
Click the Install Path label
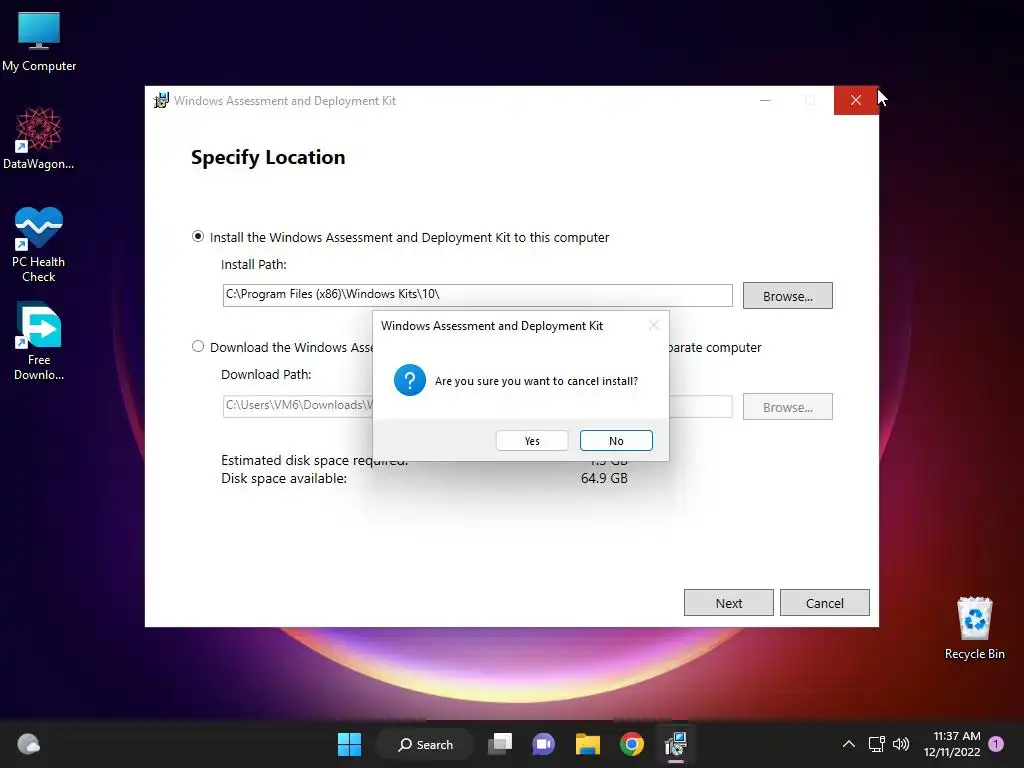[253, 264]
